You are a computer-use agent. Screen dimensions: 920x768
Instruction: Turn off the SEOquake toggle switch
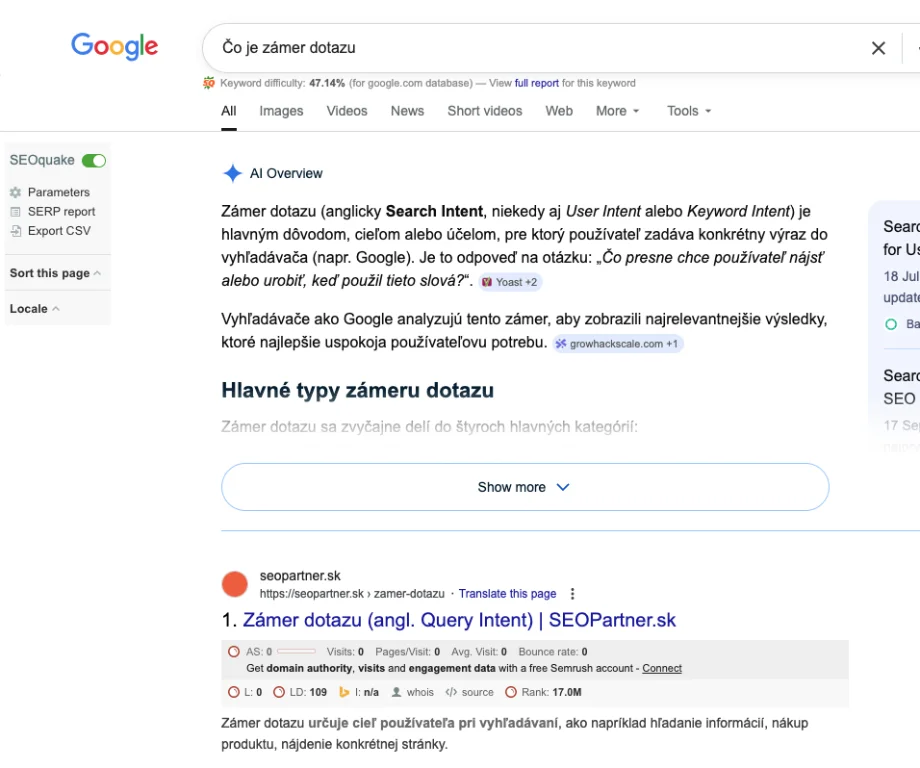(94, 160)
